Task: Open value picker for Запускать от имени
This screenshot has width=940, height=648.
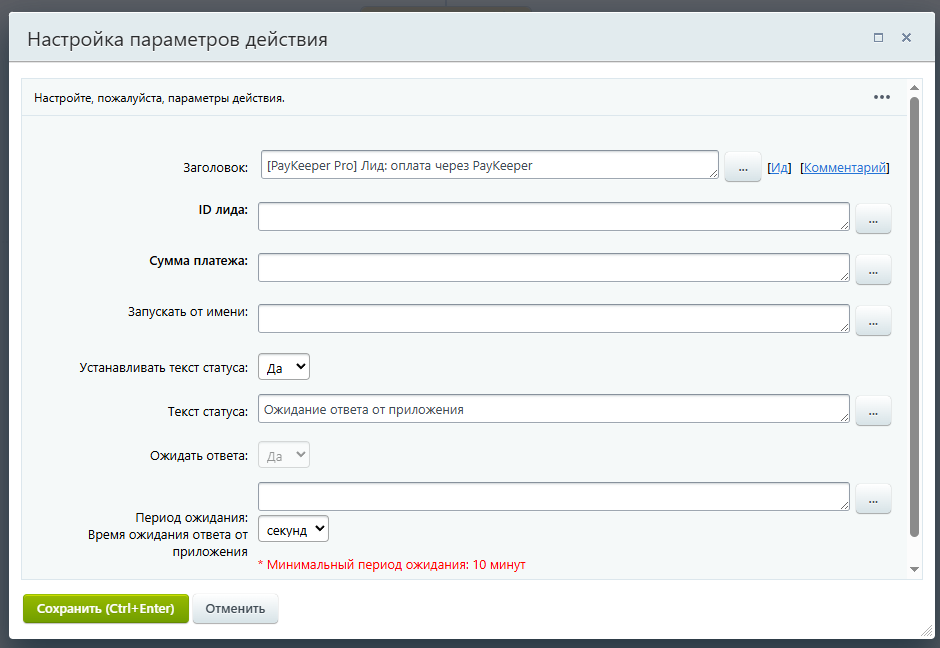Action: click(873, 320)
